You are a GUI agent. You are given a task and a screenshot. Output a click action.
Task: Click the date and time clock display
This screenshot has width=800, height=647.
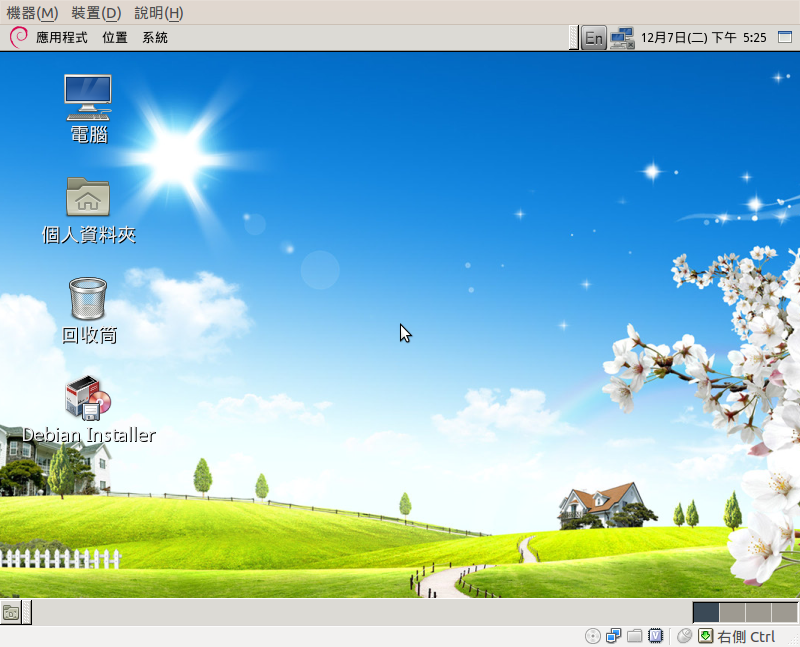click(x=703, y=38)
